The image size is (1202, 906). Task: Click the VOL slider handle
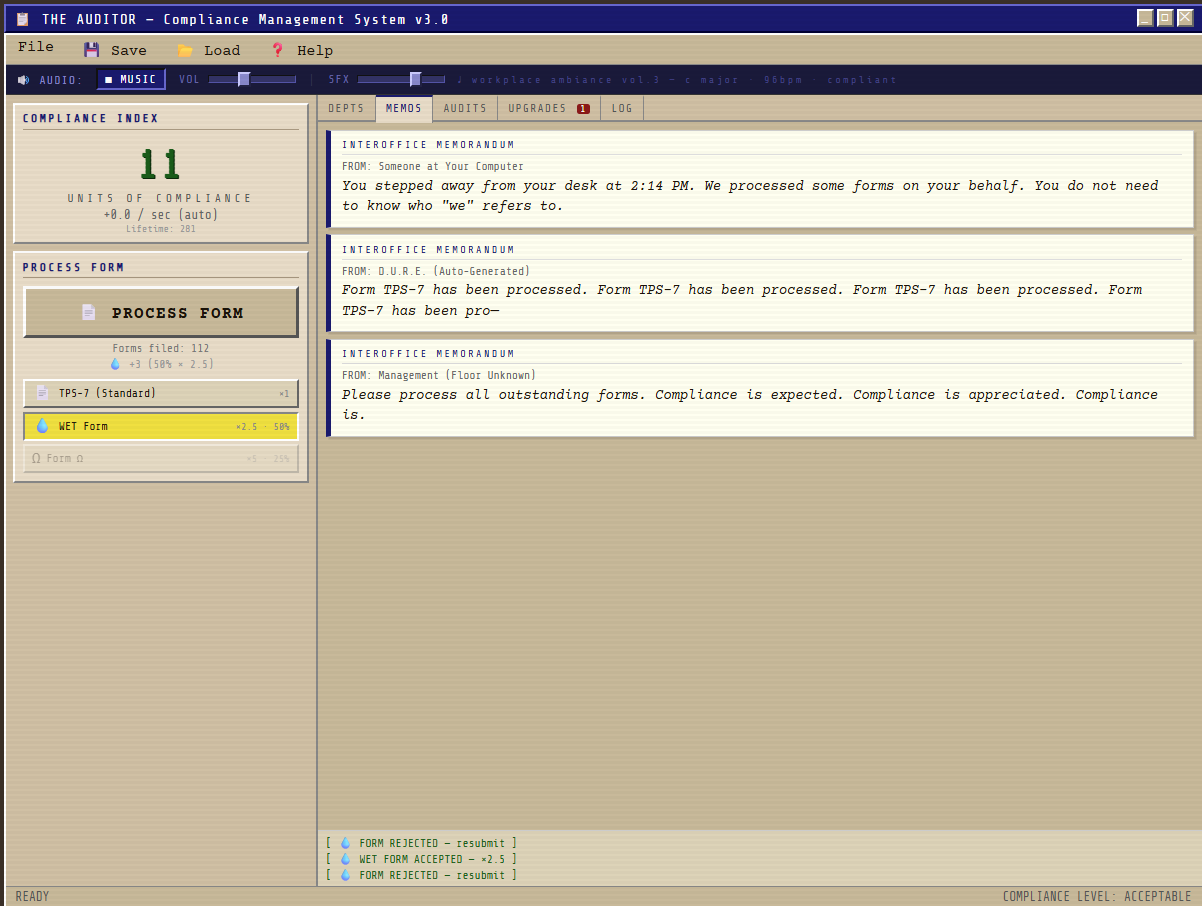(244, 79)
